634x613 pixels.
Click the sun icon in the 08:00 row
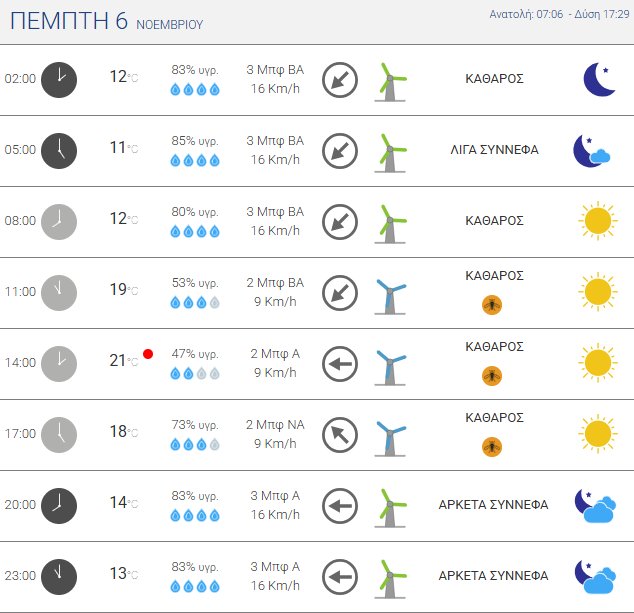click(x=597, y=221)
